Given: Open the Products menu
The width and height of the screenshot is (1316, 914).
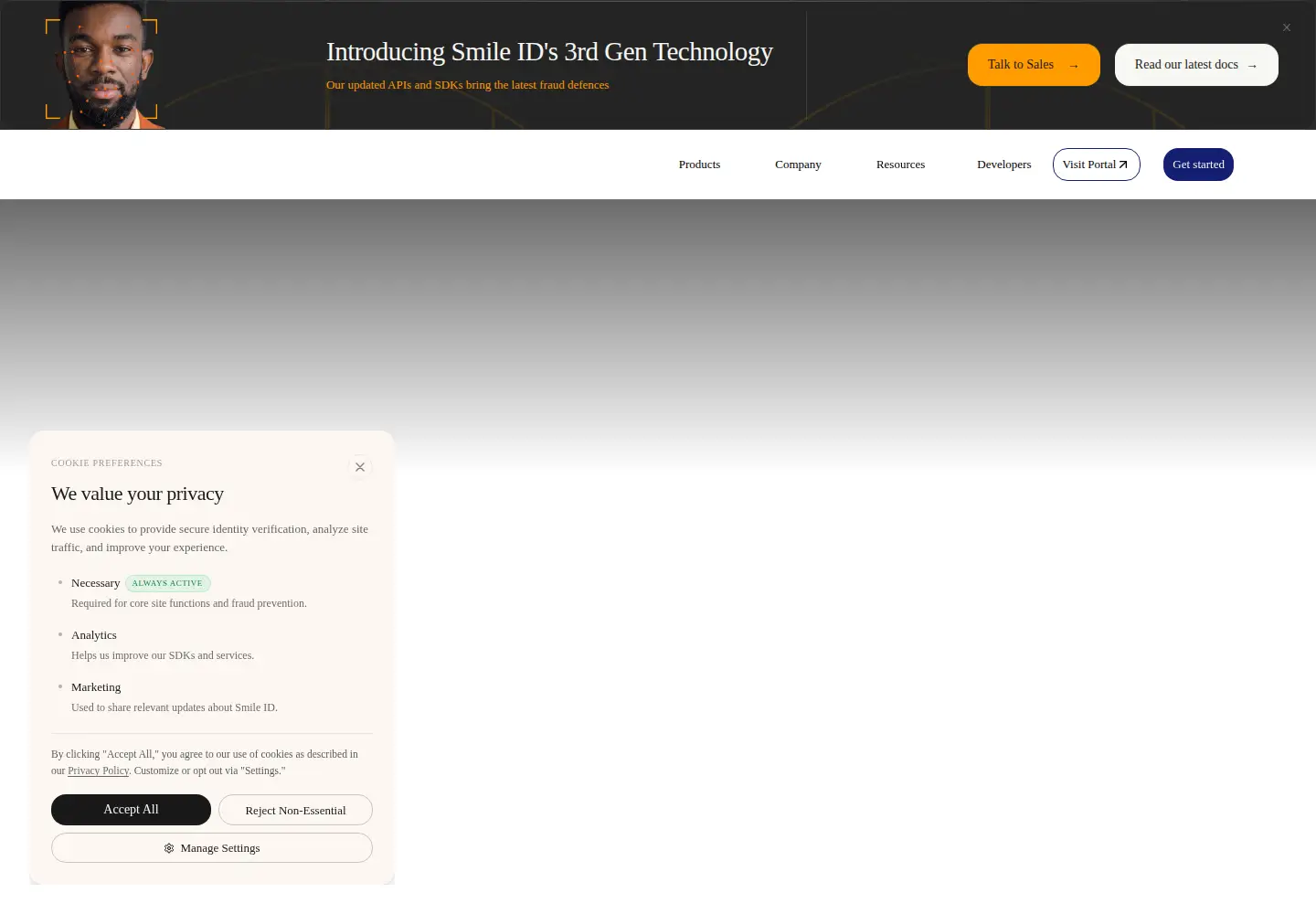Looking at the screenshot, I should pyautogui.click(x=699, y=165).
